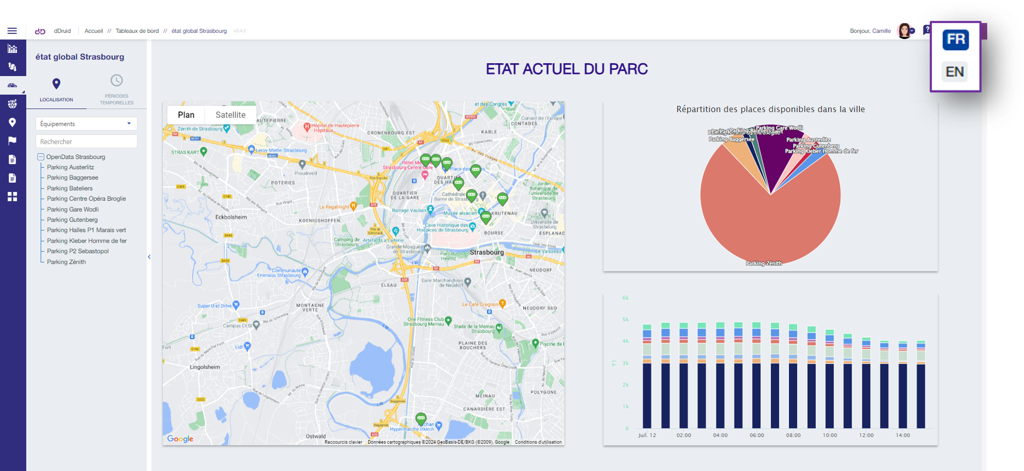
Task: Collapse the OpenData Strasbourg tree node
Action: tap(40, 157)
